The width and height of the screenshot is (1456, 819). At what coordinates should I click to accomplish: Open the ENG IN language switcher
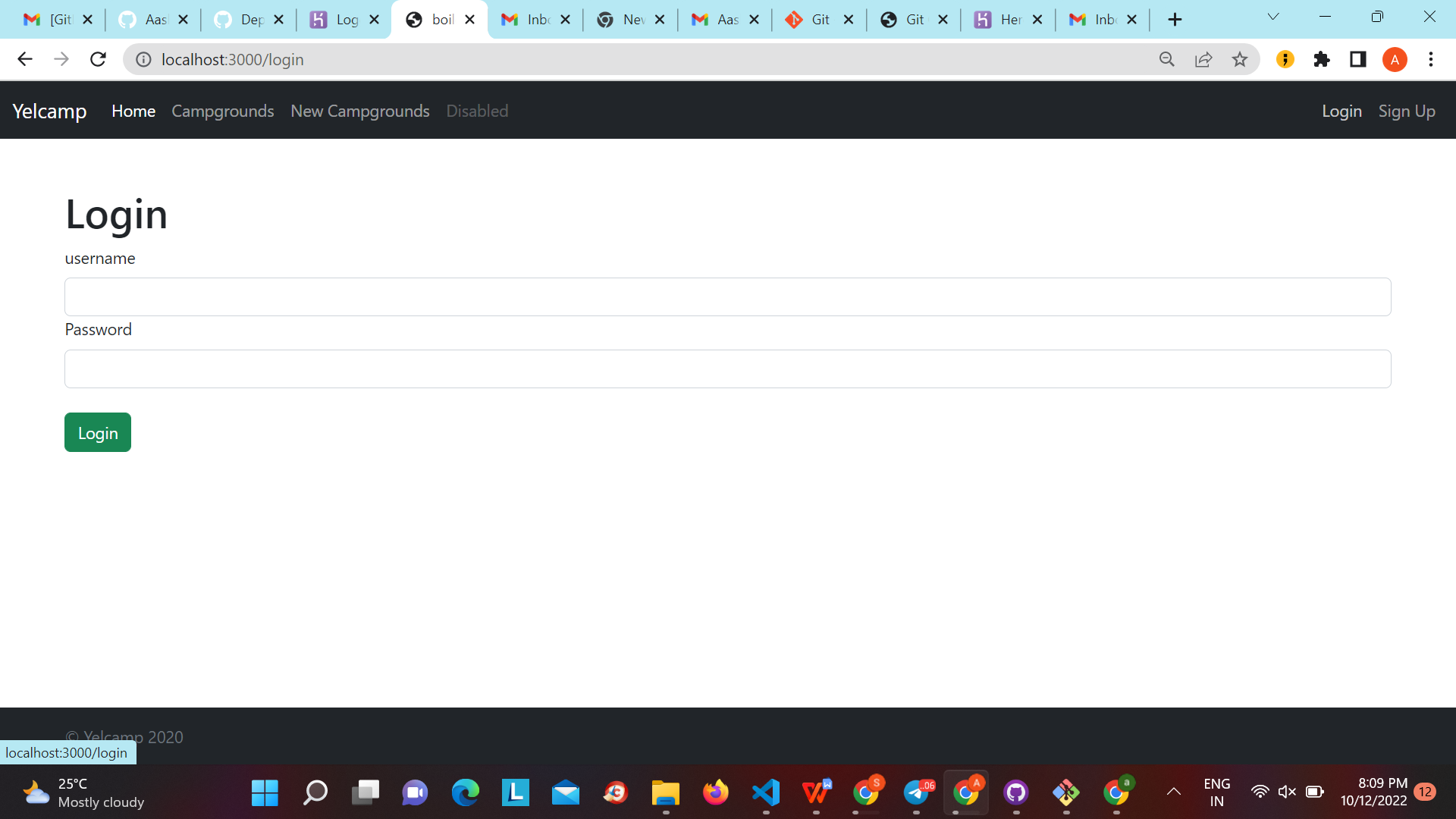coord(1216,792)
